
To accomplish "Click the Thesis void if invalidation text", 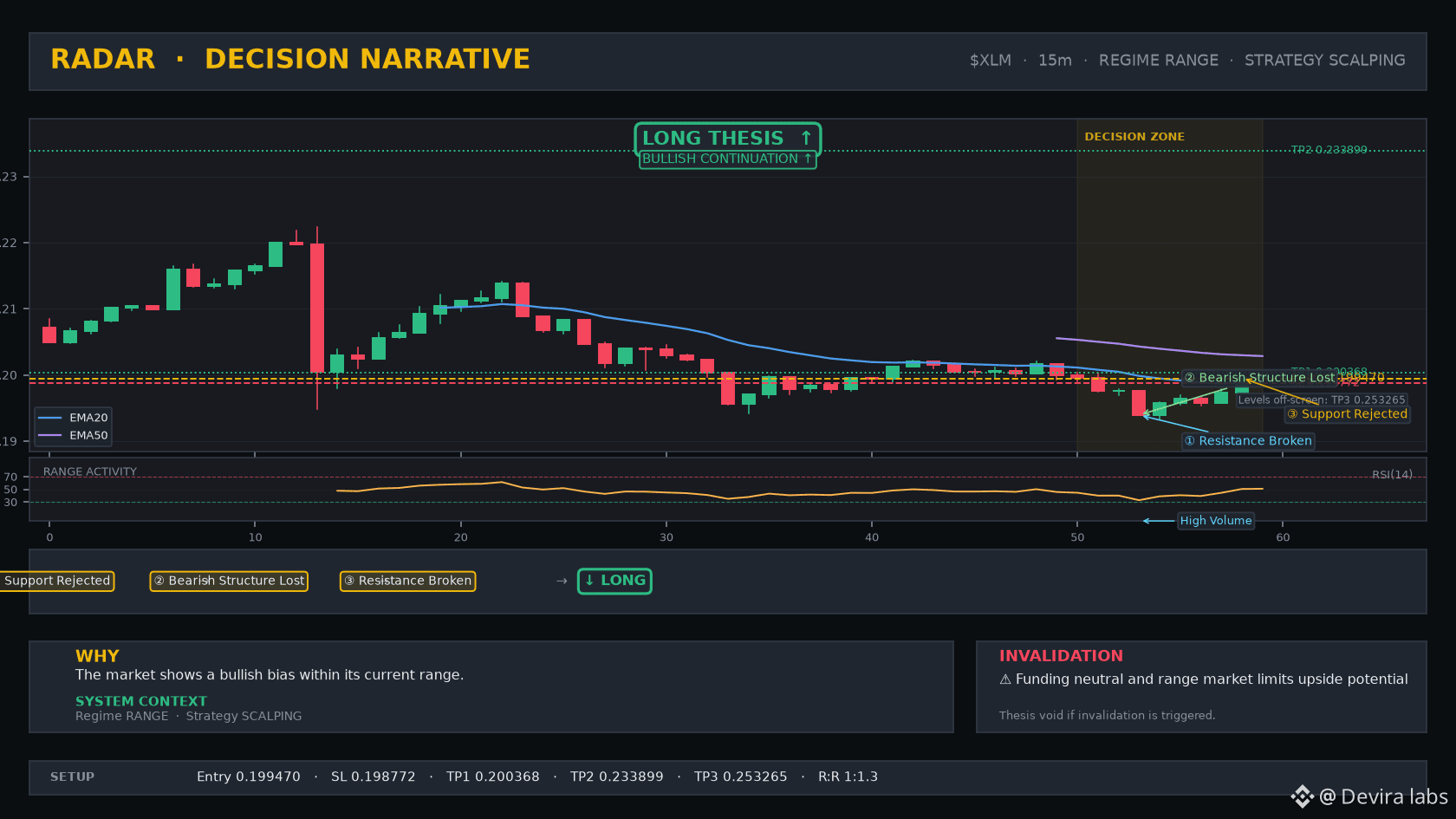I will point(1107,716).
